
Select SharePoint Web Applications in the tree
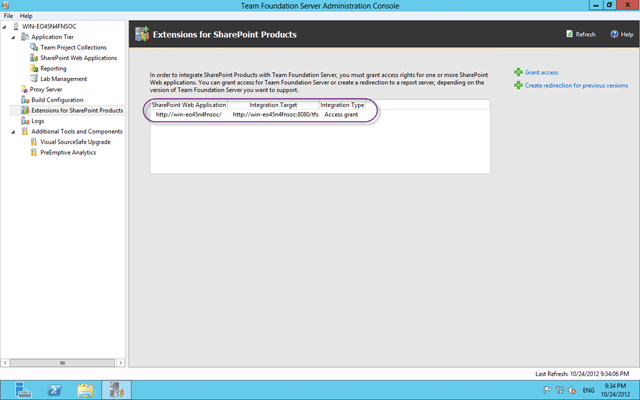pyautogui.click(x=79, y=58)
